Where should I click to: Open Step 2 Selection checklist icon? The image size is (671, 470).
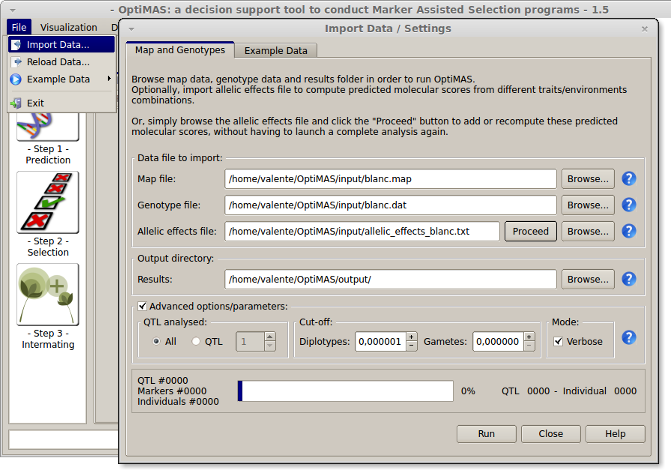click(x=48, y=202)
